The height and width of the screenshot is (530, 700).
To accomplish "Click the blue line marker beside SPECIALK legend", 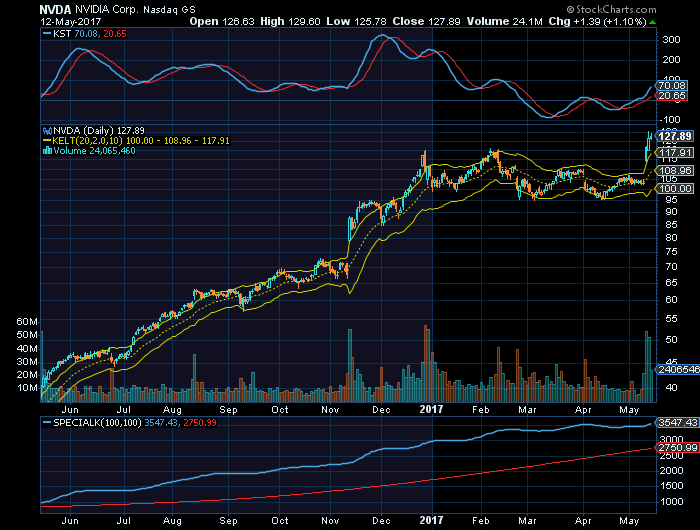I will [x=47, y=422].
